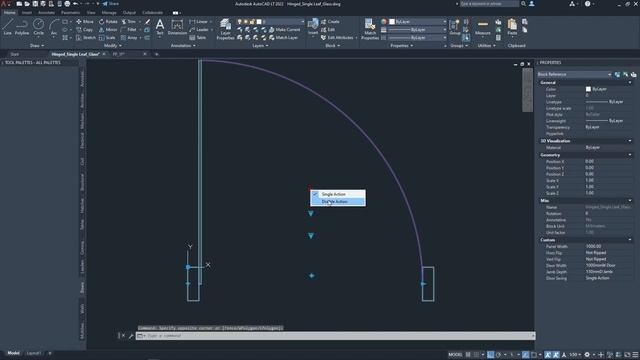Open the Insert ribbon tab
This screenshot has width=640, height=360.
27,13
